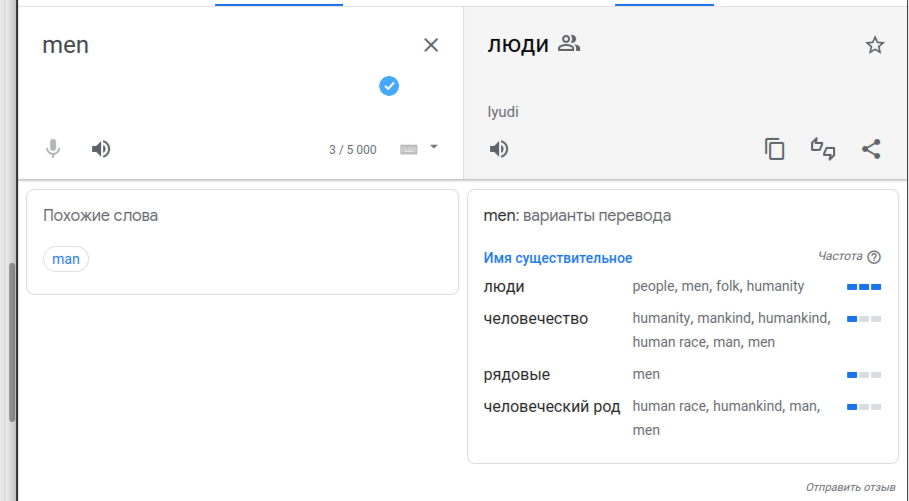909x501 pixels.
Task: Start voice input with microphone icon
Action: (53, 149)
